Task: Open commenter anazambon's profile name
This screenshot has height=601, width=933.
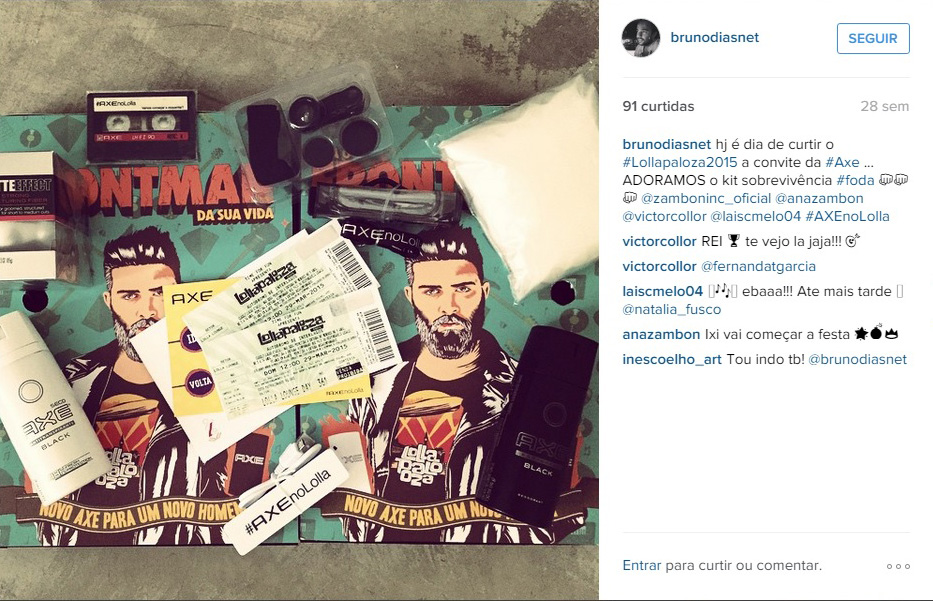Action: pyautogui.click(x=661, y=334)
